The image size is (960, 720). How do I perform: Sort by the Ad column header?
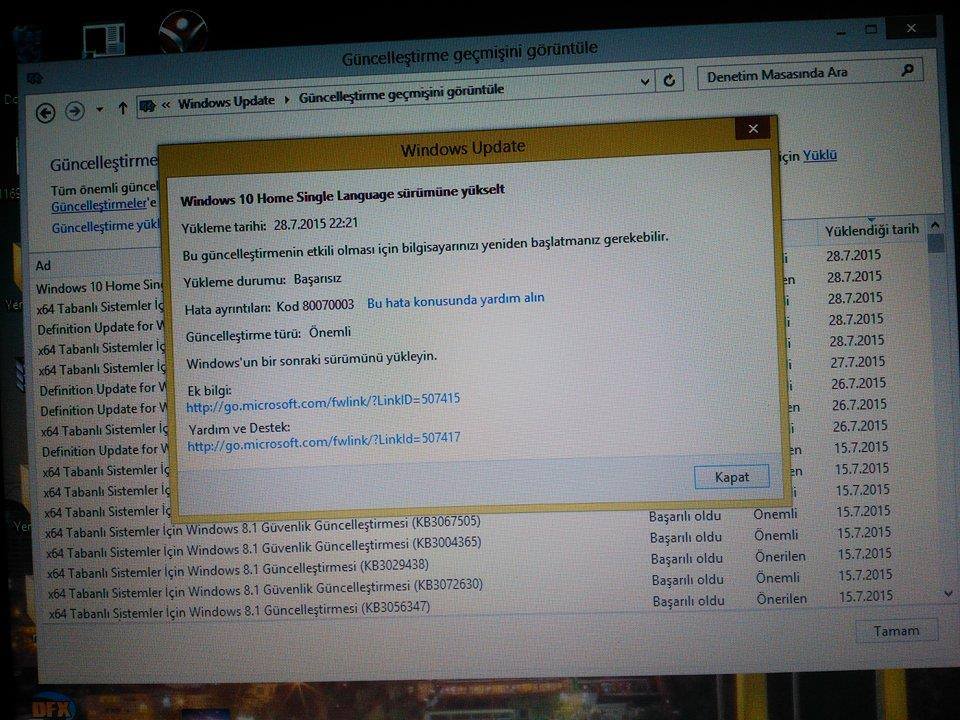click(43, 265)
